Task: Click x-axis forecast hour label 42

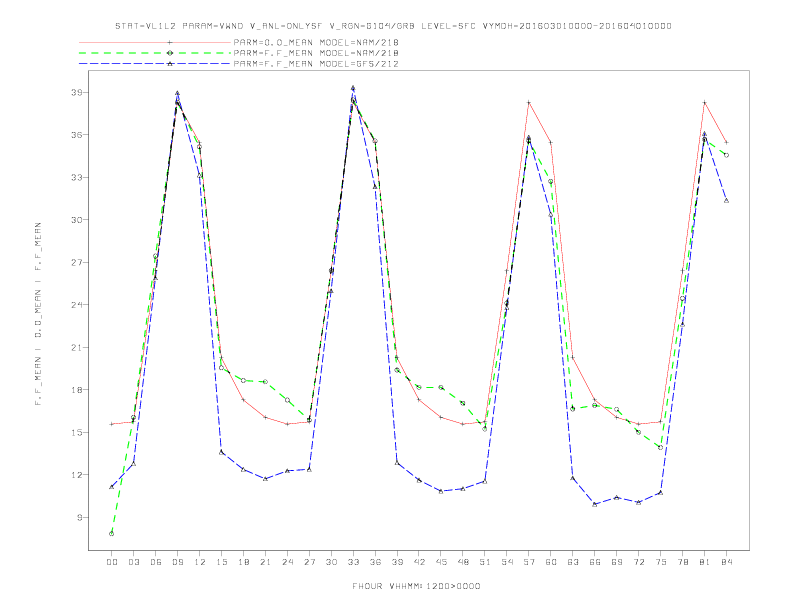Action: 419,562
